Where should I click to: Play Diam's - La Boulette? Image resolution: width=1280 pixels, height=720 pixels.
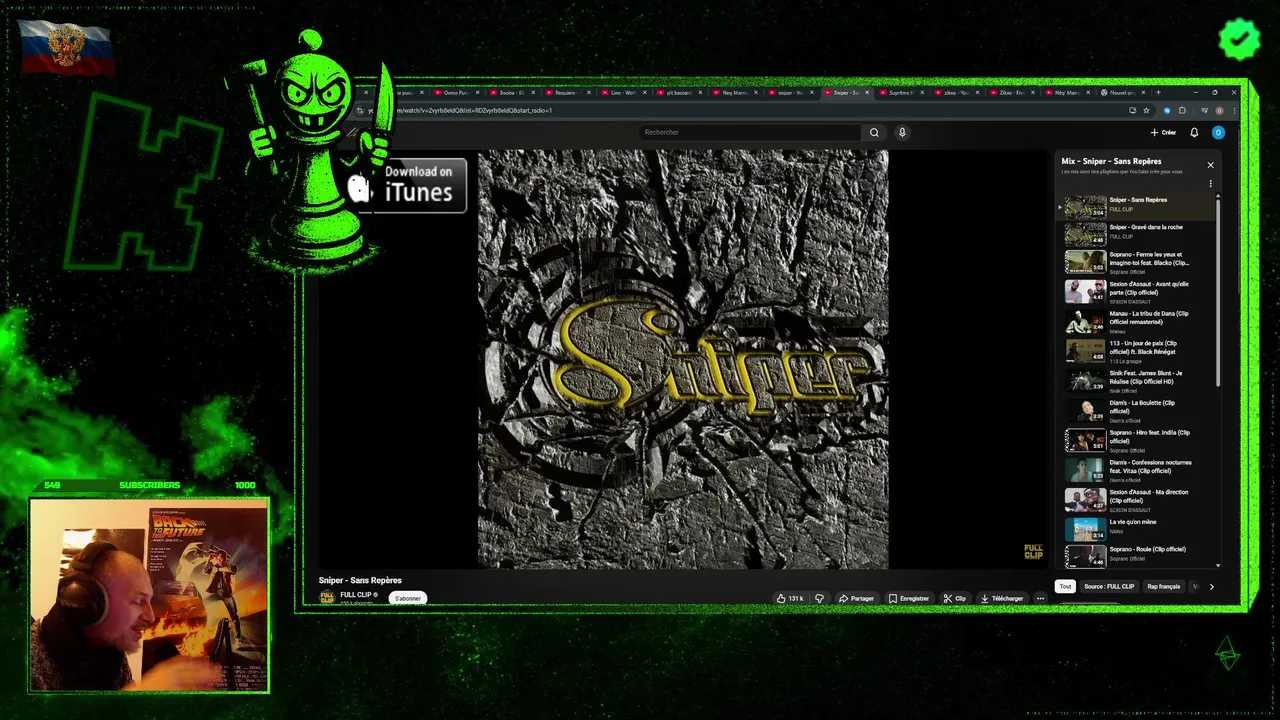click(x=1138, y=411)
